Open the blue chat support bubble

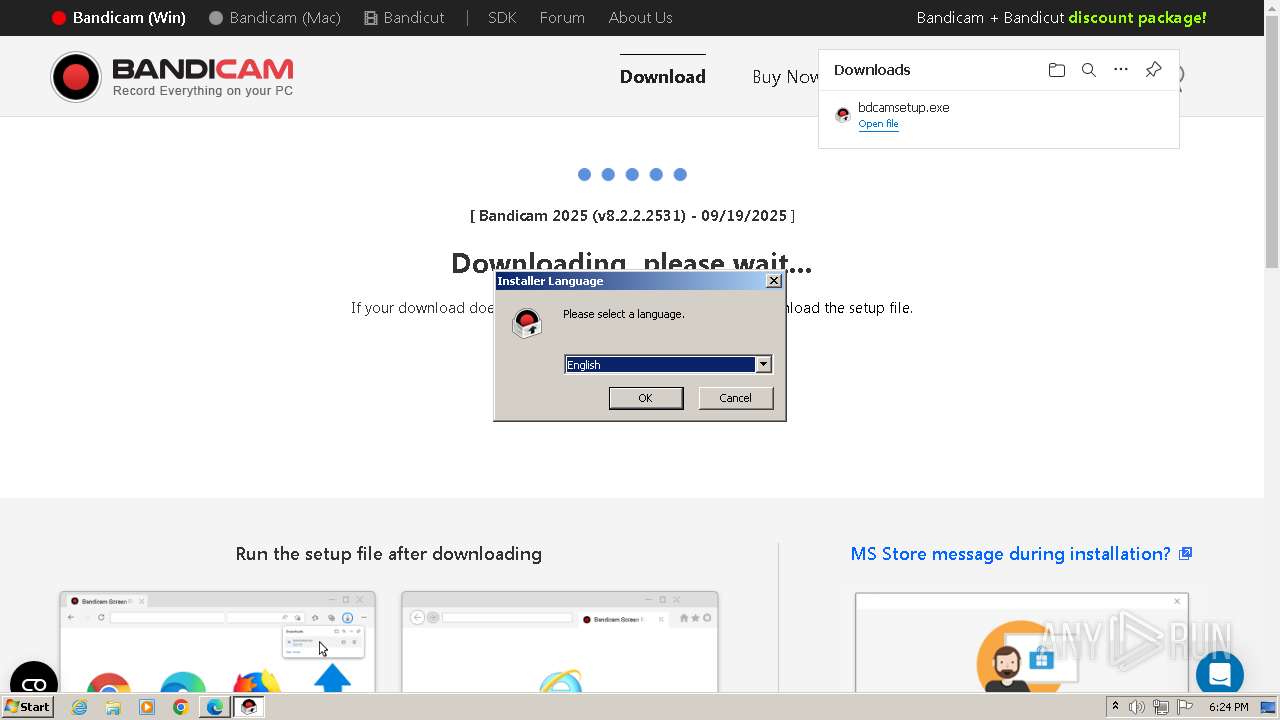[x=1219, y=675]
